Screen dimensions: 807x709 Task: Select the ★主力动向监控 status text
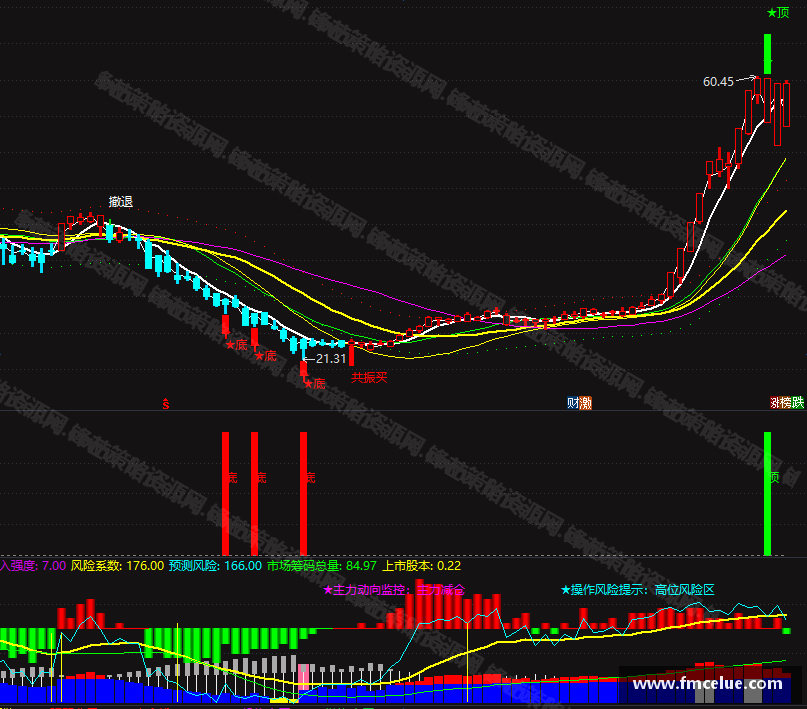coord(394,590)
